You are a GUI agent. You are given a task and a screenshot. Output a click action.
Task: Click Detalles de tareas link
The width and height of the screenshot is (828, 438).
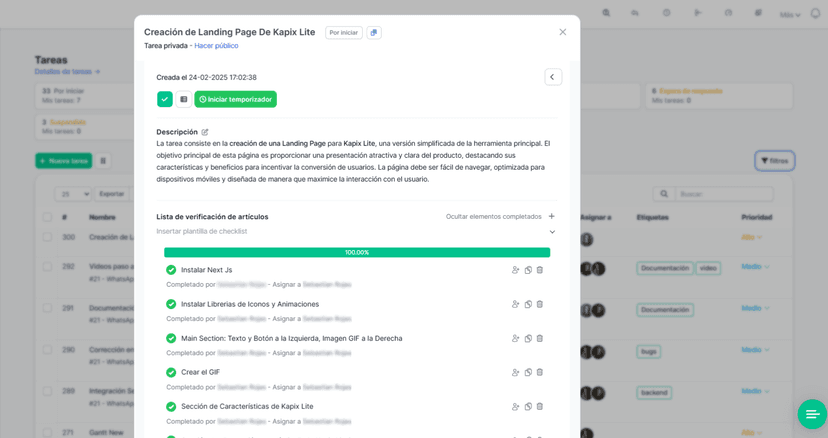pos(67,71)
